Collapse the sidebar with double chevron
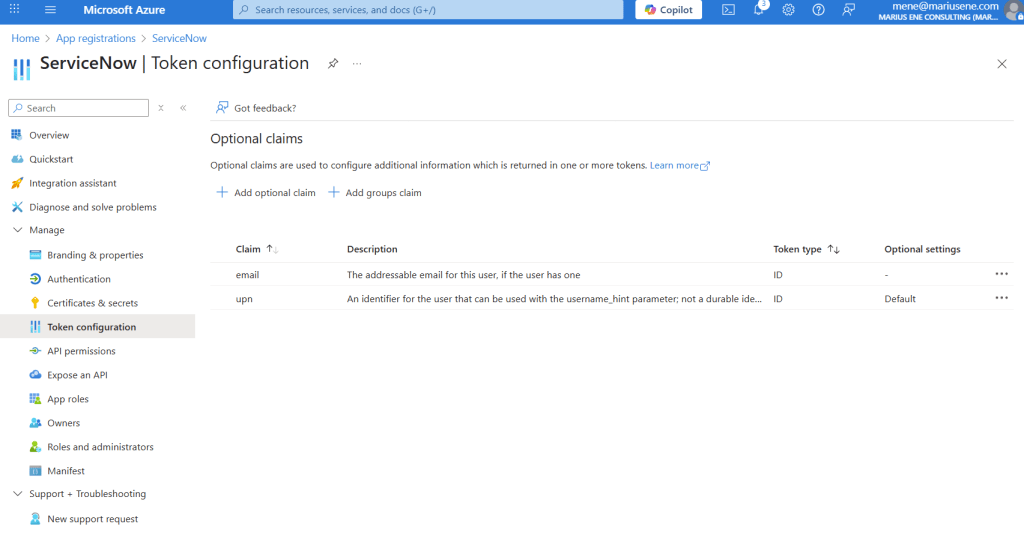 coord(183,108)
